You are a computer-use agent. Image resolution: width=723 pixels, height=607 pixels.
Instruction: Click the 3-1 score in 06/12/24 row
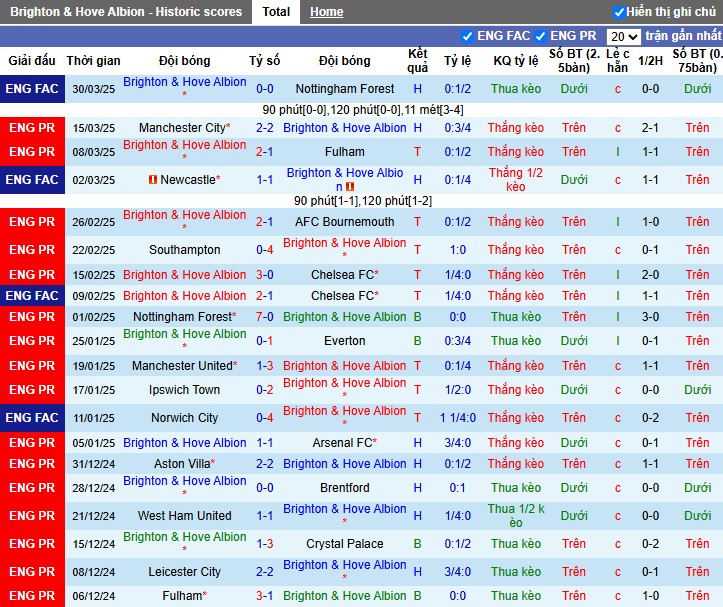coord(265,596)
